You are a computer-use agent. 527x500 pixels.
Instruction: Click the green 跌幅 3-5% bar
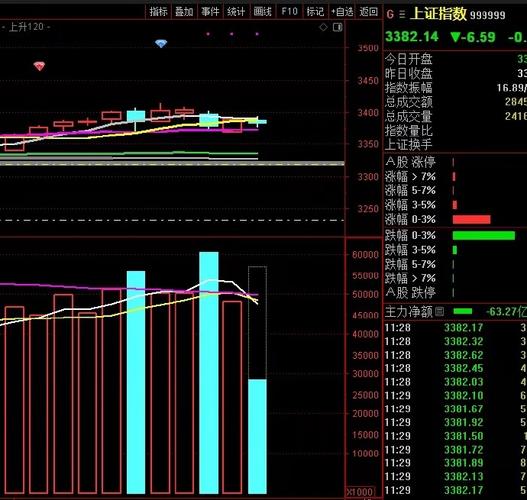[455, 250]
